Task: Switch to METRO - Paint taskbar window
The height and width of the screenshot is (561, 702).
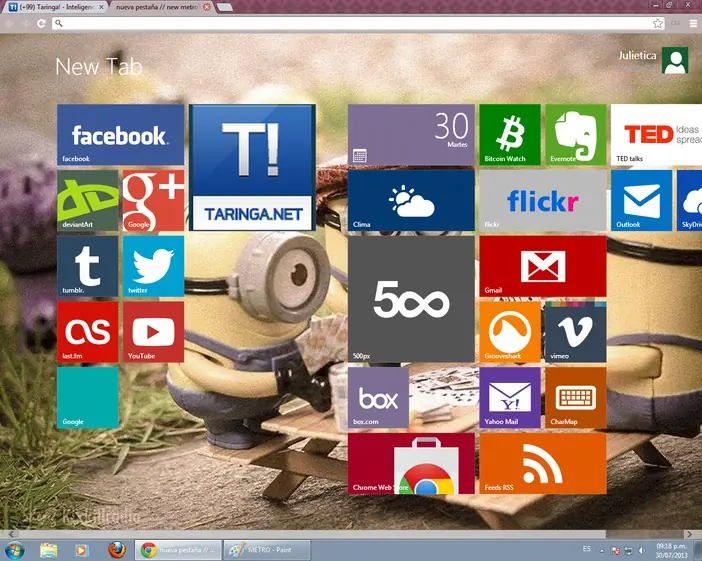Action: pos(267,550)
